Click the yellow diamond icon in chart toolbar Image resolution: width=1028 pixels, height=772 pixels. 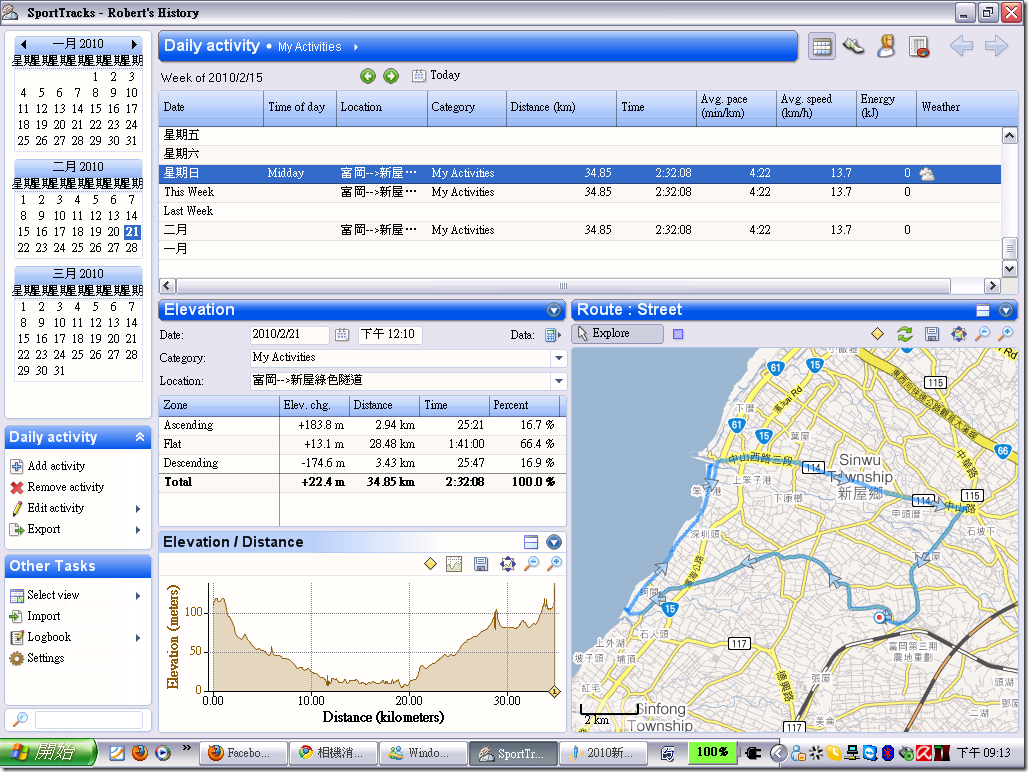[x=430, y=564]
